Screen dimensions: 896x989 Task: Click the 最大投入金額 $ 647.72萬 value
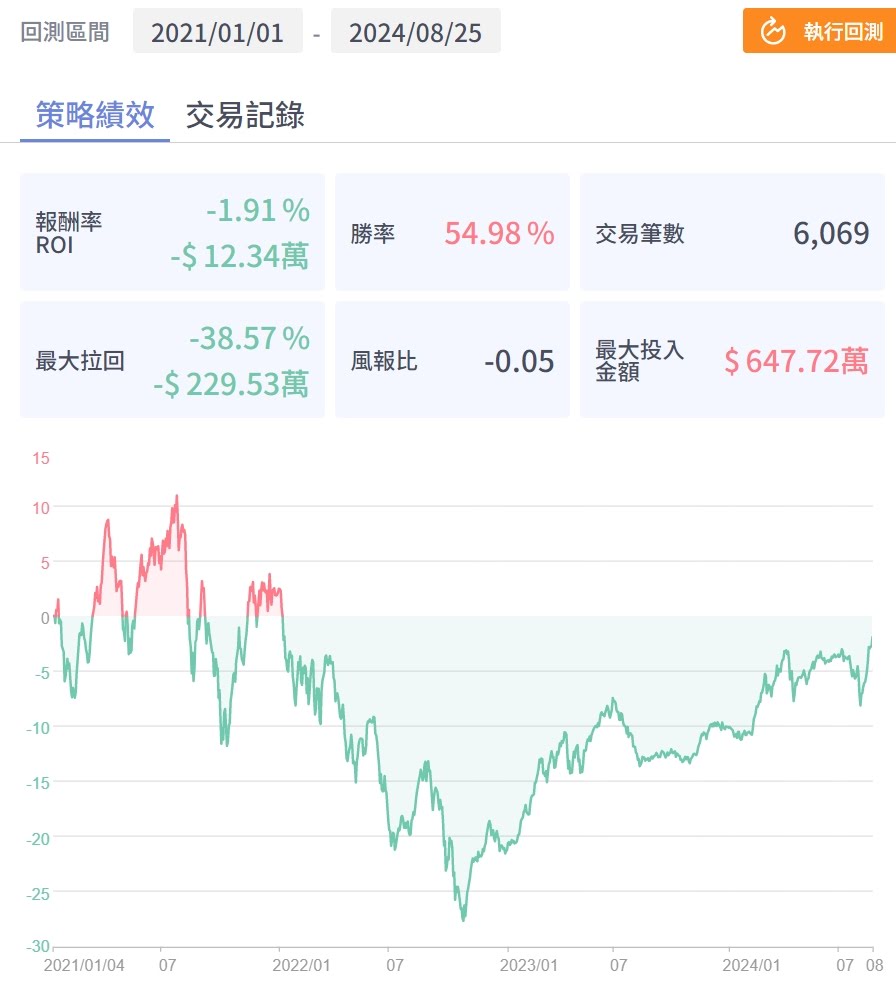pyautogui.click(x=796, y=361)
